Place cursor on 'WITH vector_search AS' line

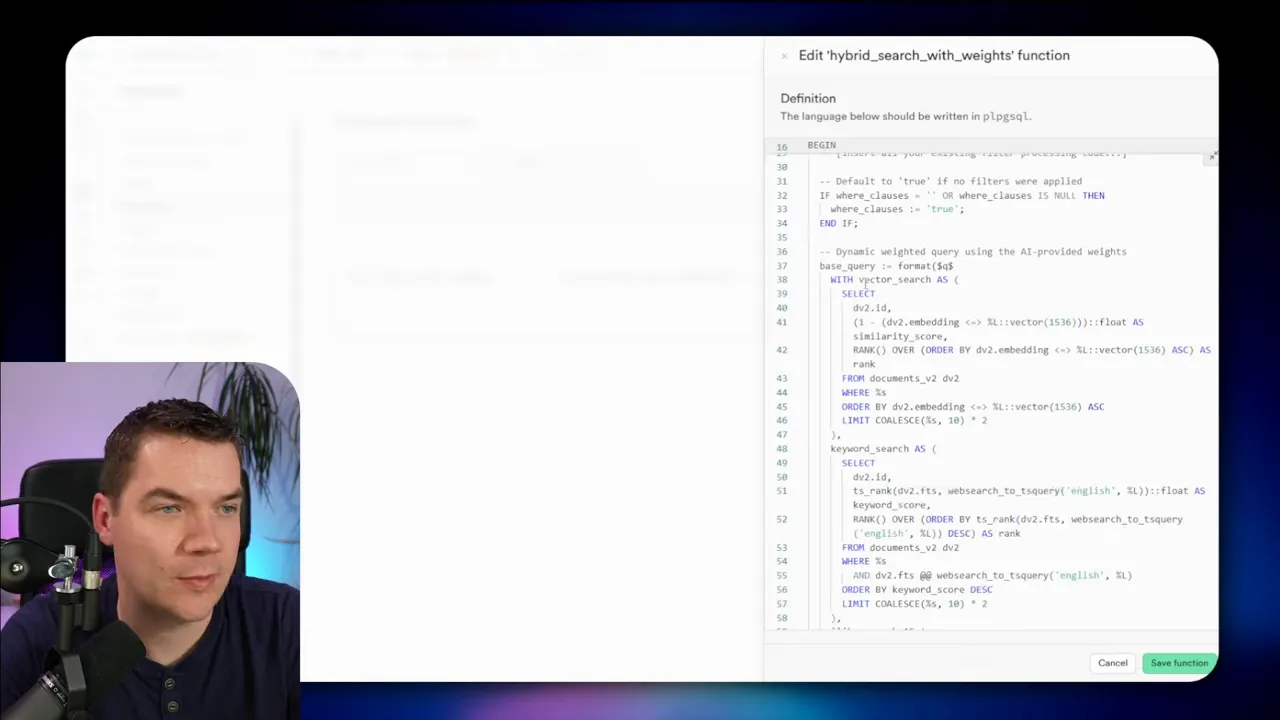(893, 280)
